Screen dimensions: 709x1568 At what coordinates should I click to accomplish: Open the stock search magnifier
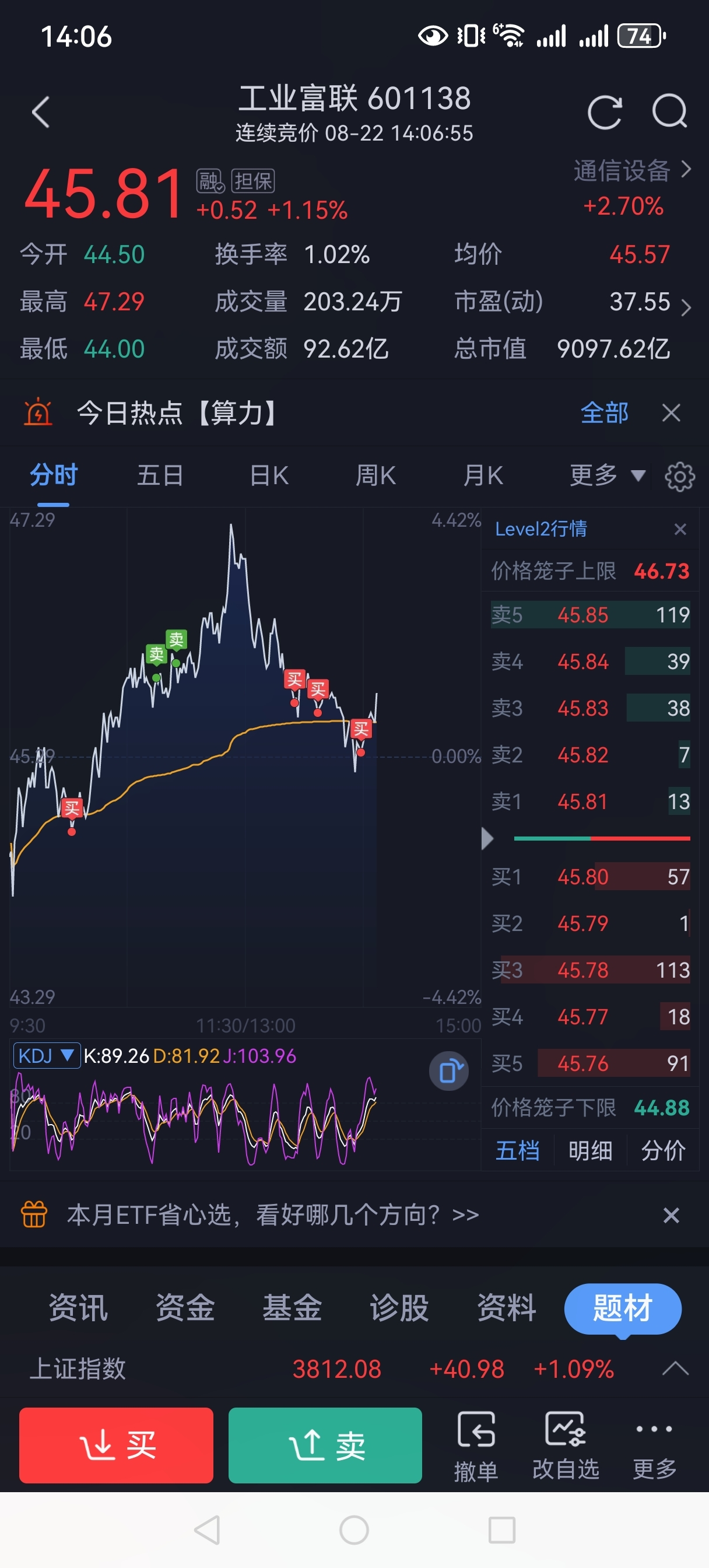669,111
